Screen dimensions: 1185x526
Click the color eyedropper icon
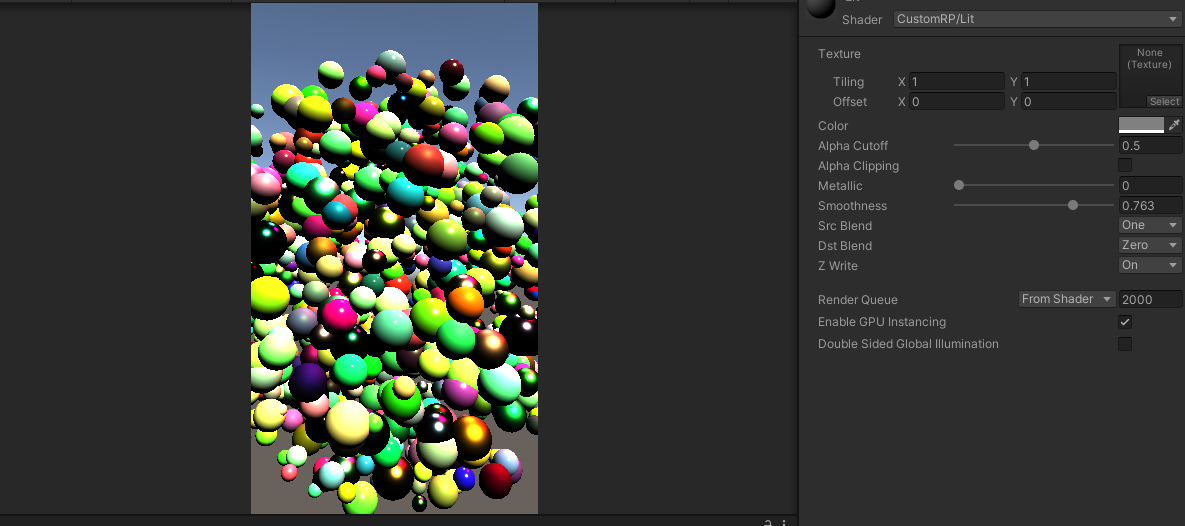1175,125
